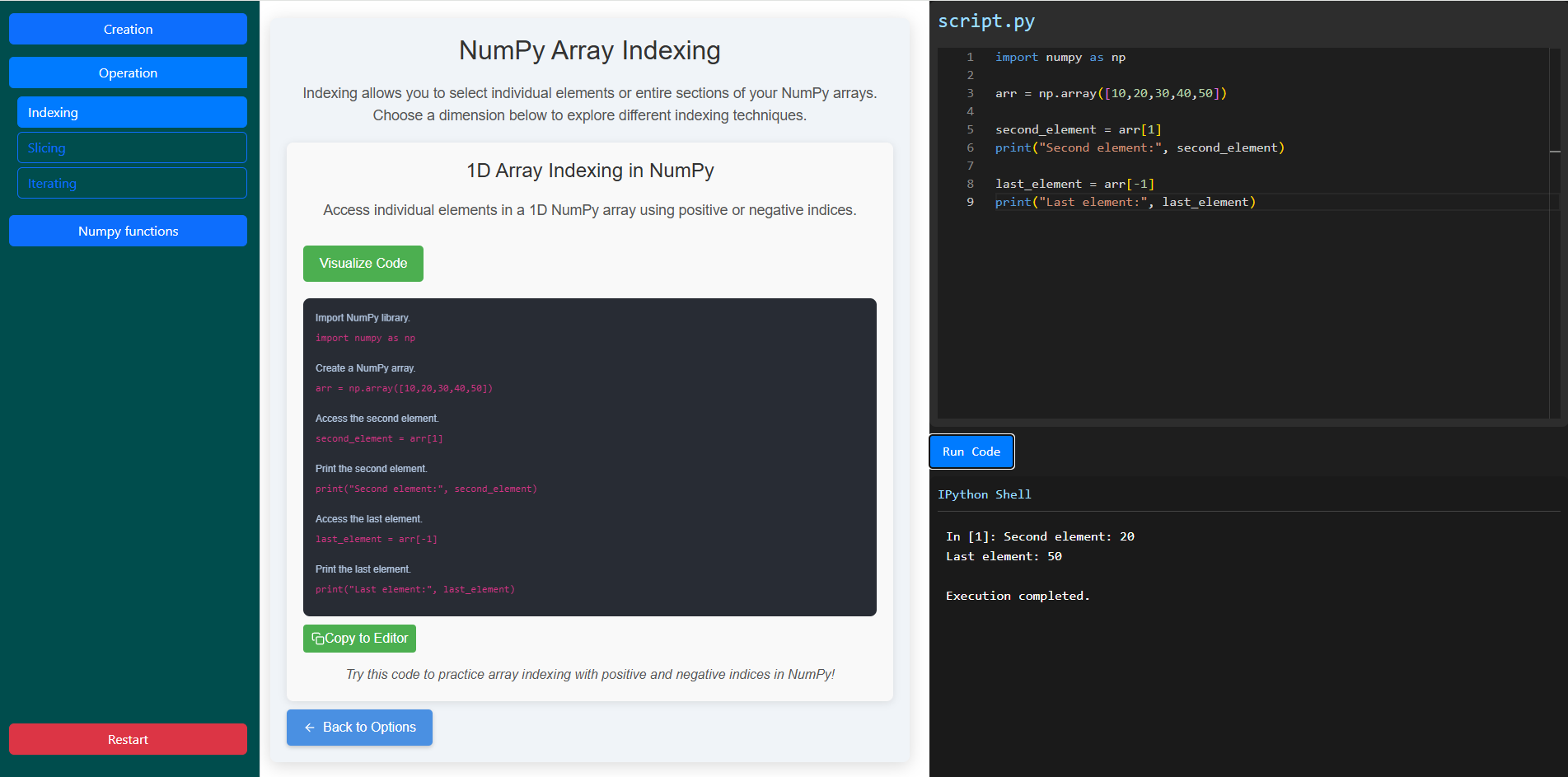The height and width of the screenshot is (777, 1568).
Task: Open the Slicing topic
Action: pos(132,148)
